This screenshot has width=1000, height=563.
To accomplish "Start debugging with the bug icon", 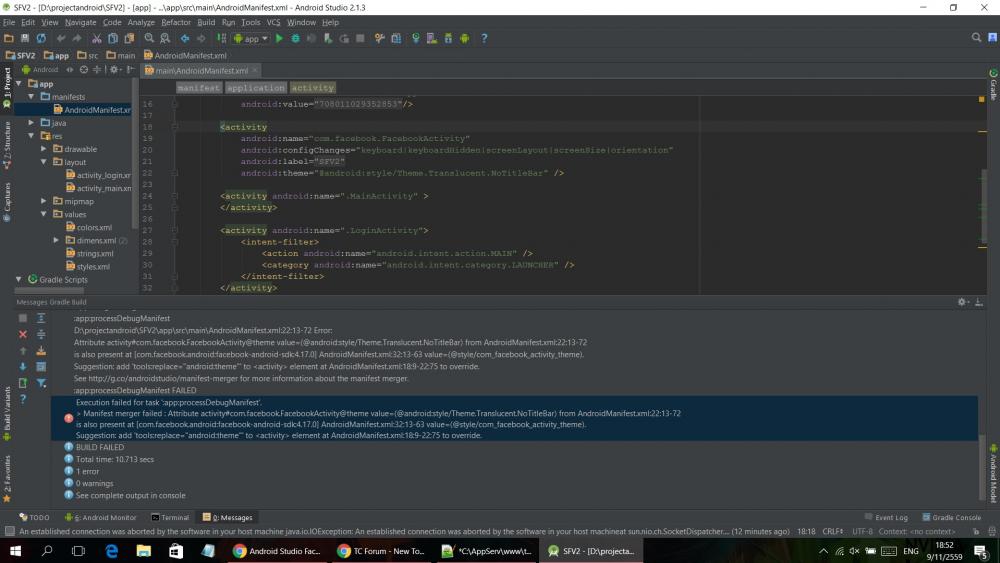I will tap(295, 38).
